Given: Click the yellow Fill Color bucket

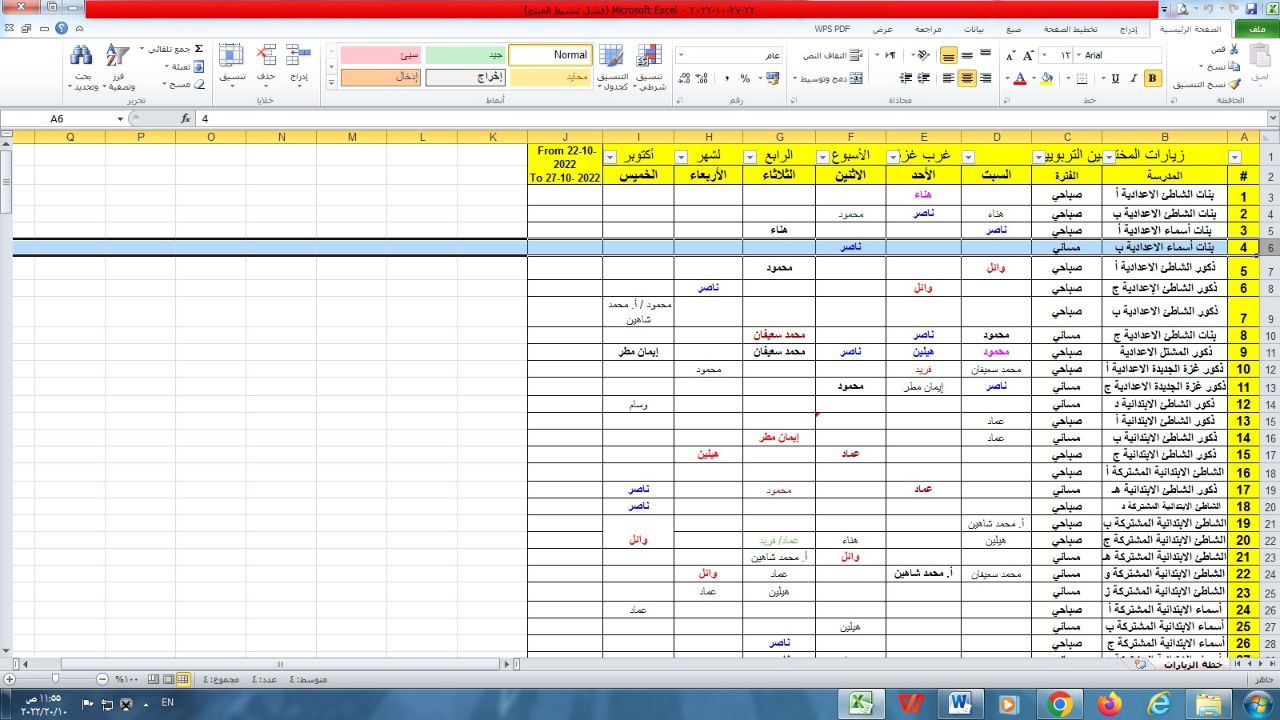Looking at the screenshot, I should [x=1047, y=78].
